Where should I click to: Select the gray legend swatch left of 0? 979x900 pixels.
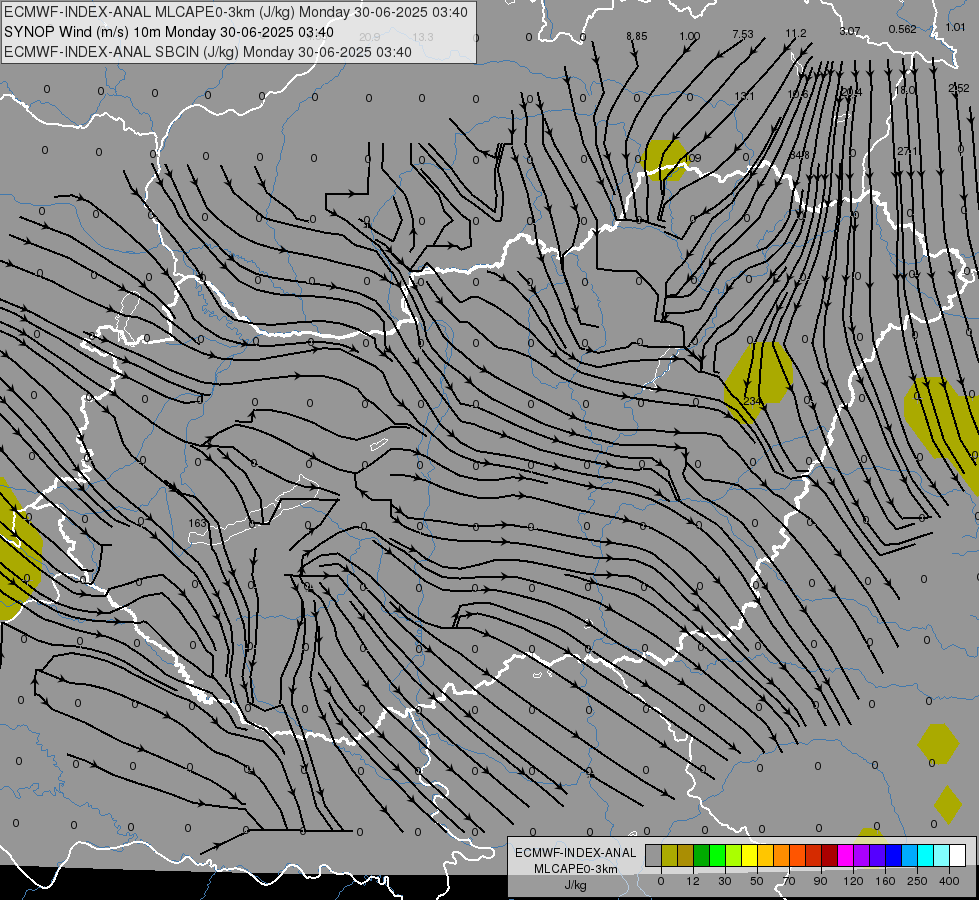pos(653,855)
